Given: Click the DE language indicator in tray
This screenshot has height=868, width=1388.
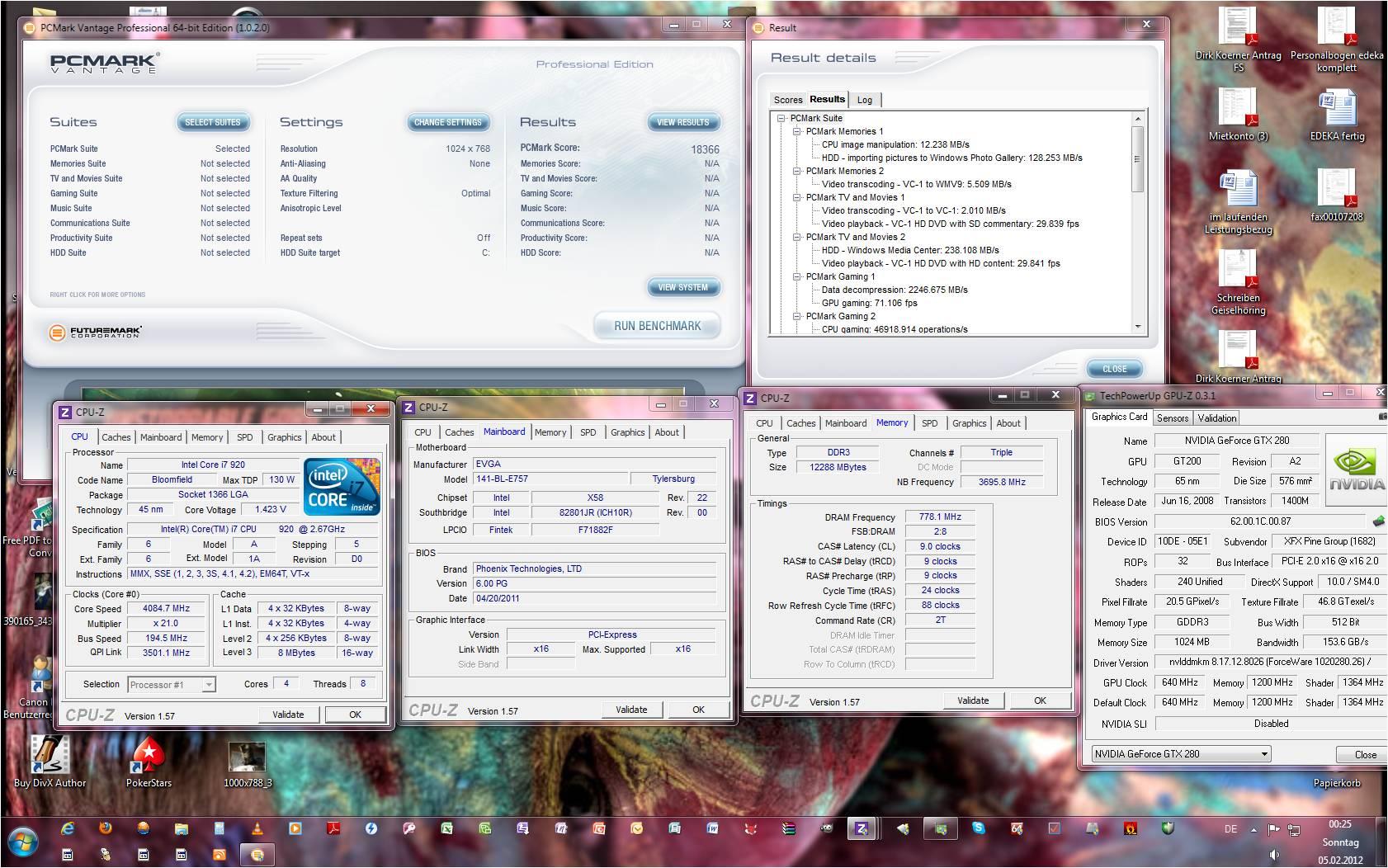Looking at the screenshot, I should [x=1230, y=829].
